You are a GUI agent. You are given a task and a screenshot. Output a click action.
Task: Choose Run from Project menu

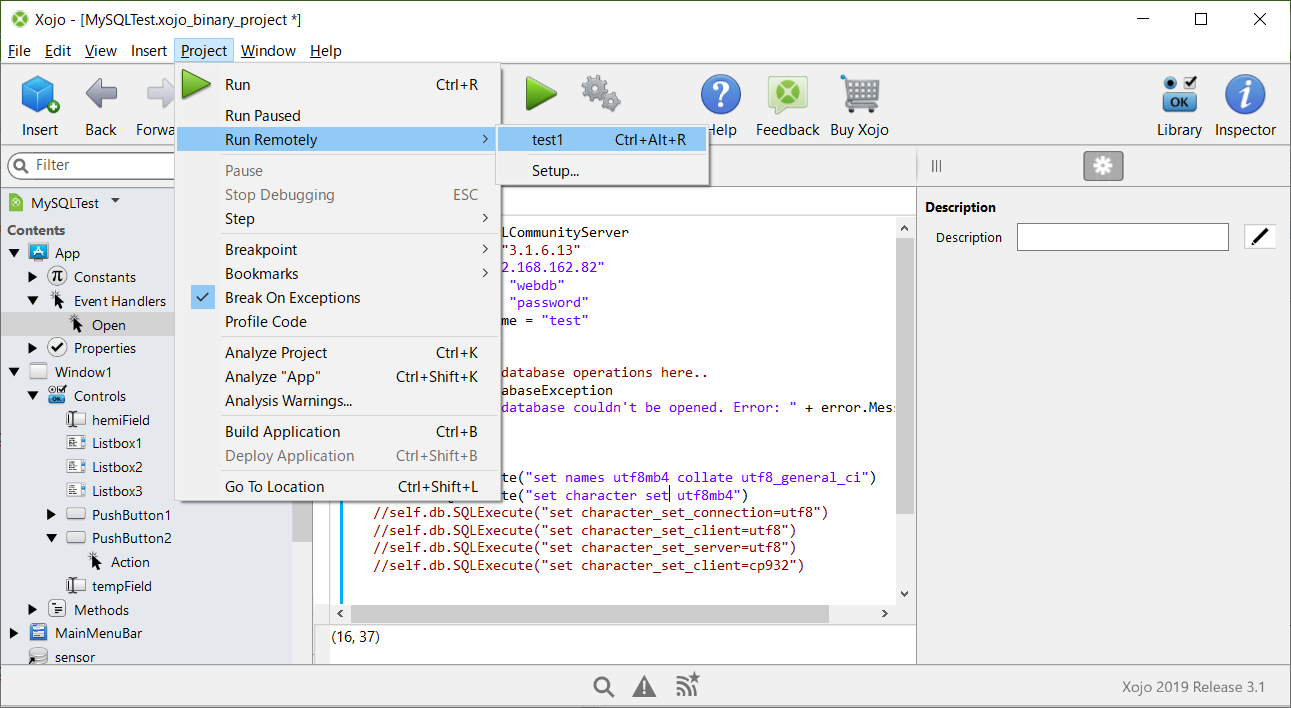[337, 85]
